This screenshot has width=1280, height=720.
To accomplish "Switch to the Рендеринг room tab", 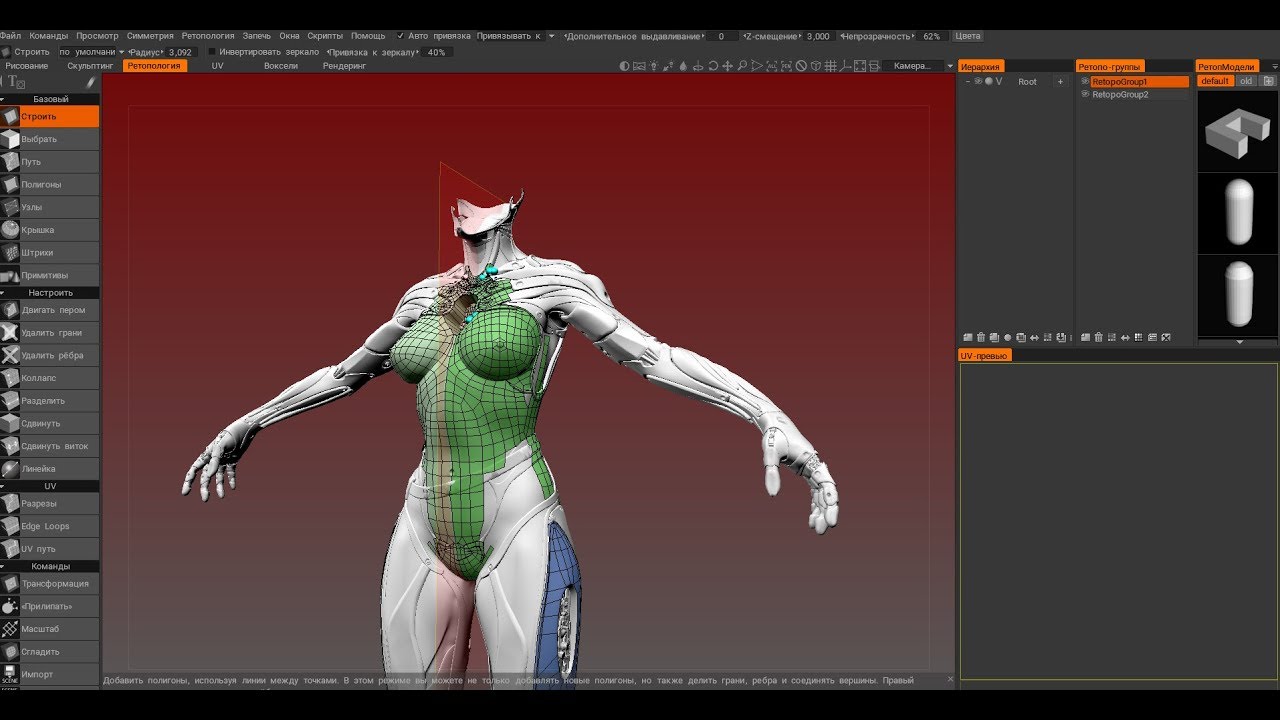I will 344,66.
